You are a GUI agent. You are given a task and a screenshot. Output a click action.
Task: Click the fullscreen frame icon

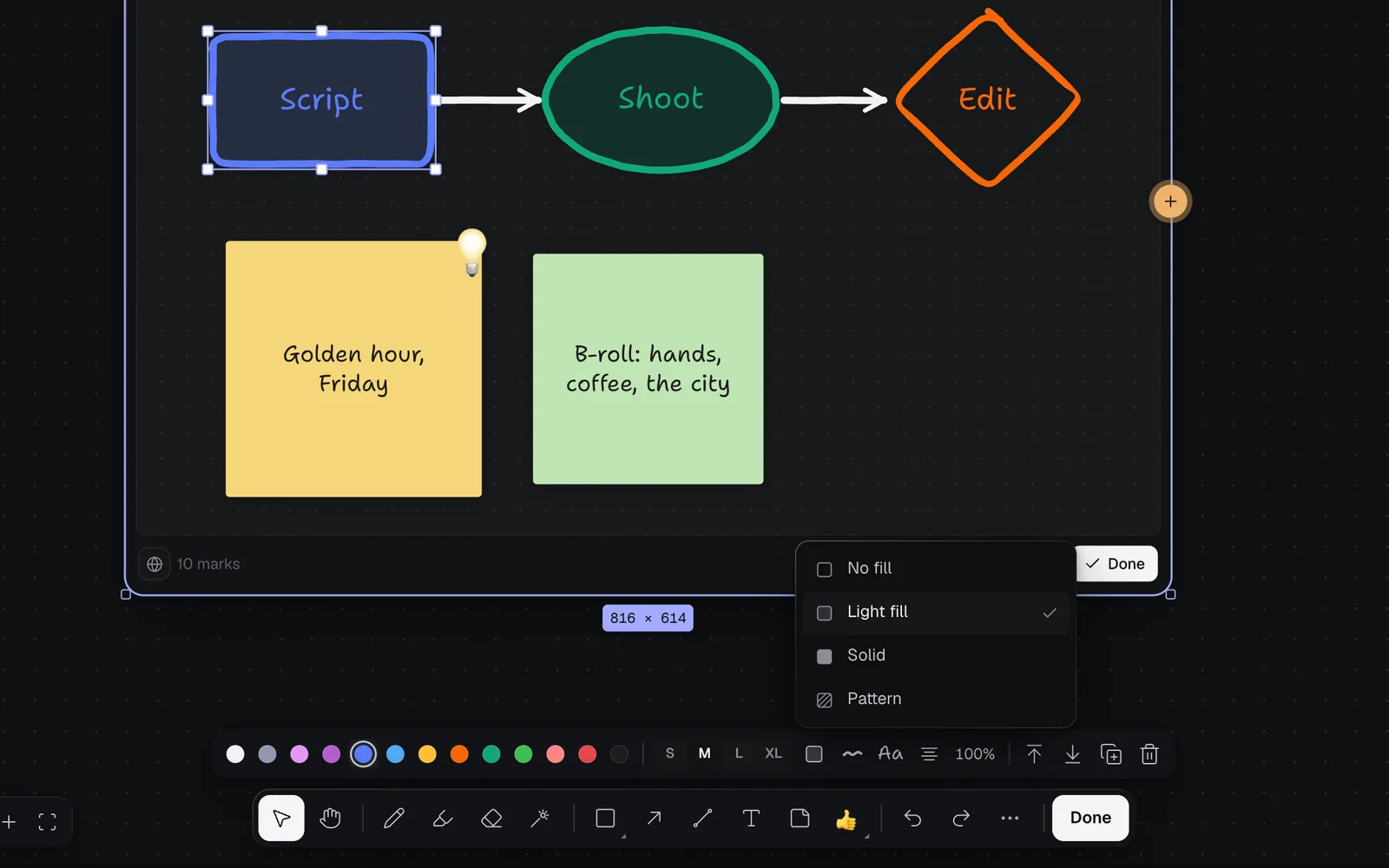(47, 822)
